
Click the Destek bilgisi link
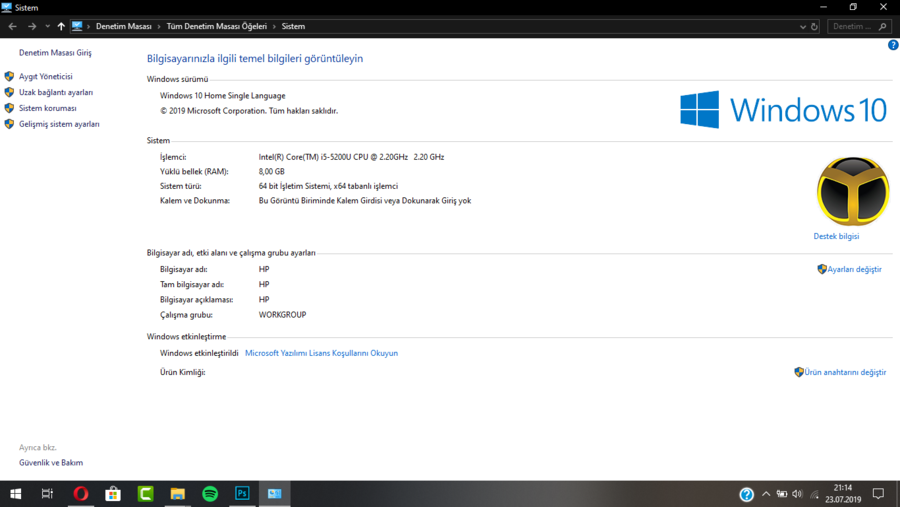836,237
